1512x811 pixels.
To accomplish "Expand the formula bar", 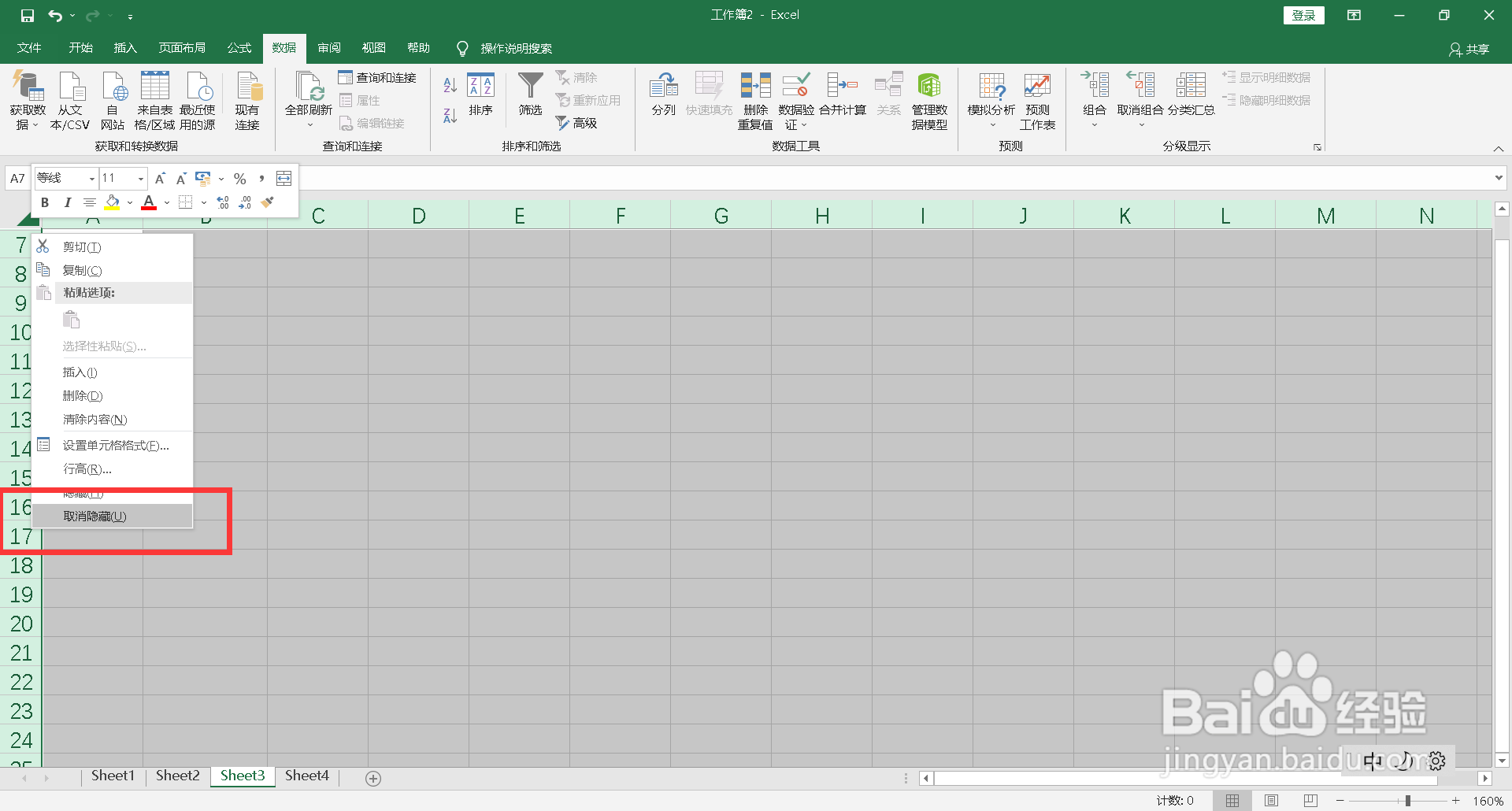I will pyautogui.click(x=1499, y=178).
